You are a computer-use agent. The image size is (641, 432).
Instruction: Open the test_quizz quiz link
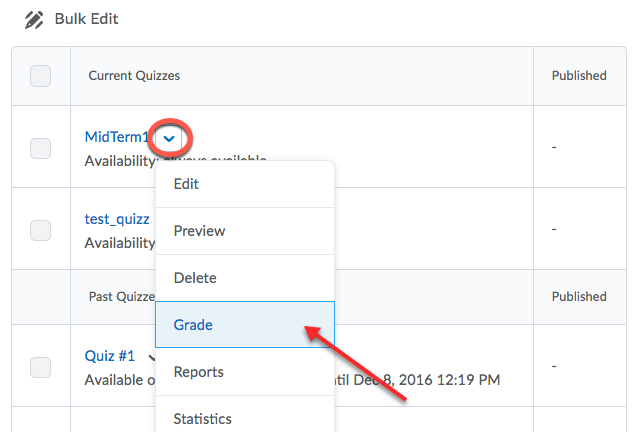pos(117,219)
